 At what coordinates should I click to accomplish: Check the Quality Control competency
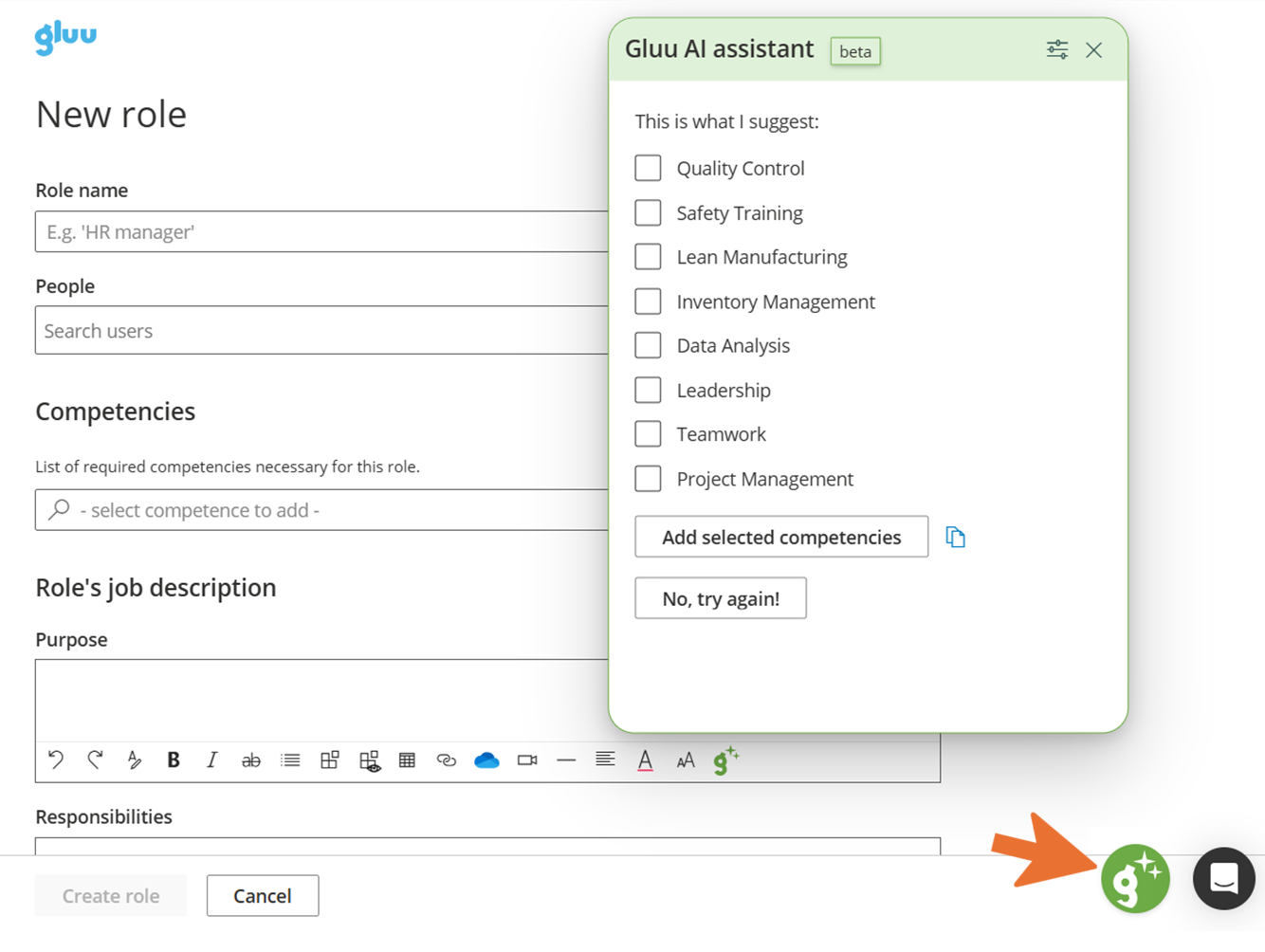(648, 168)
